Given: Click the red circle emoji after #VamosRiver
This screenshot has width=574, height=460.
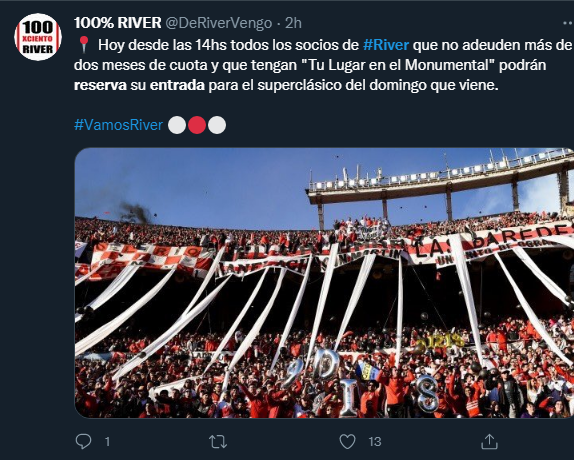Looking at the screenshot, I should pyautogui.click(x=197, y=125).
